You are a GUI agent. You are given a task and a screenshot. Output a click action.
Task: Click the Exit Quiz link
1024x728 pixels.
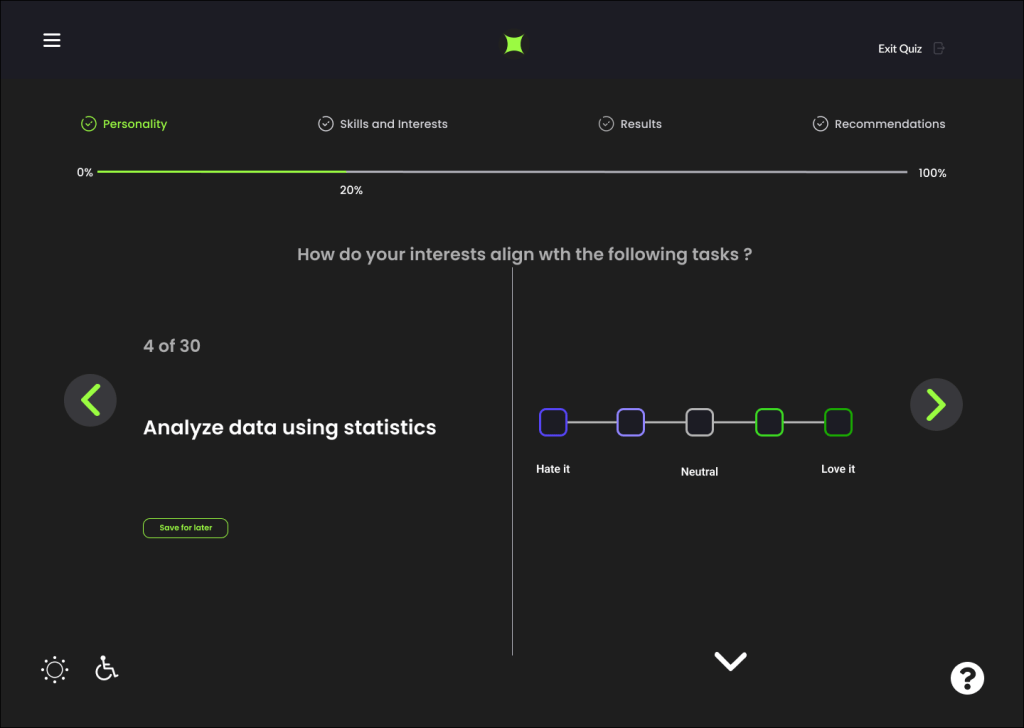900,48
